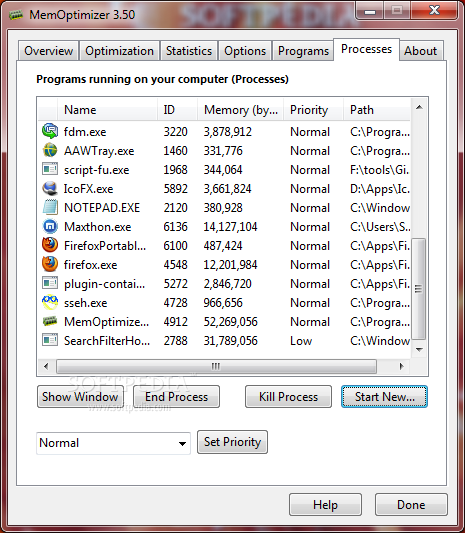The height and width of the screenshot is (533, 465).
Task: Click the horizontal scrollbar thumb
Action: (216, 366)
